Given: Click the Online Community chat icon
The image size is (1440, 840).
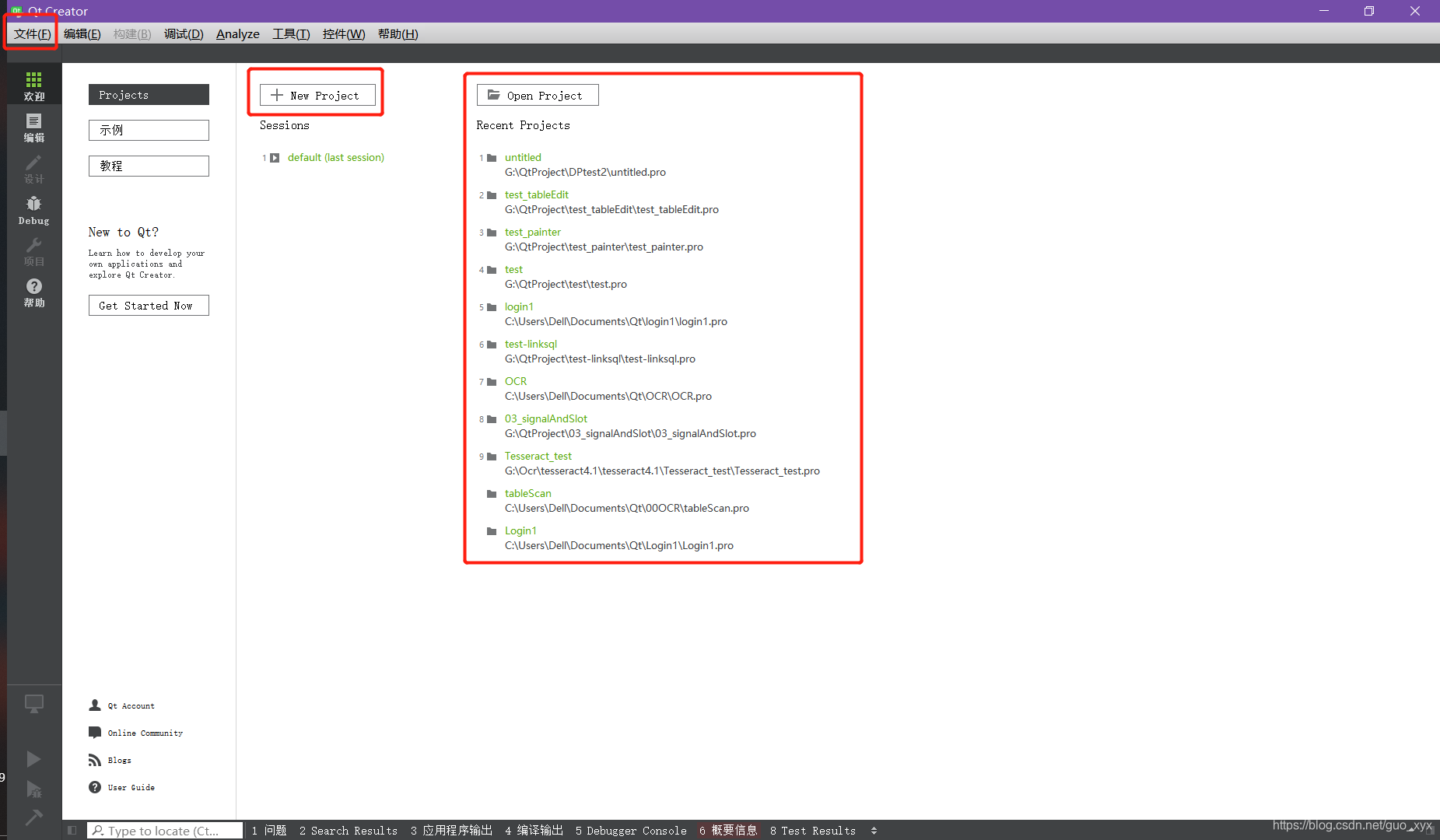Looking at the screenshot, I should [x=95, y=733].
